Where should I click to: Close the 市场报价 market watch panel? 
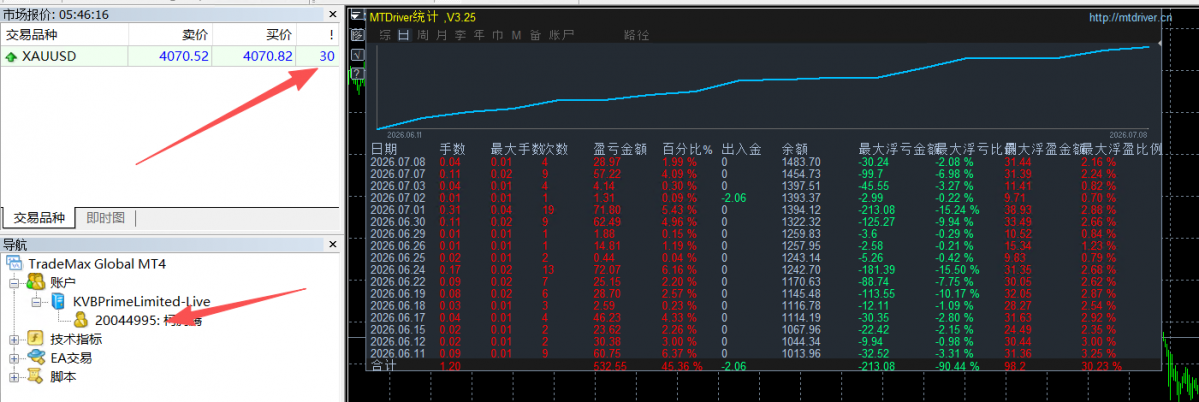(x=332, y=15)
